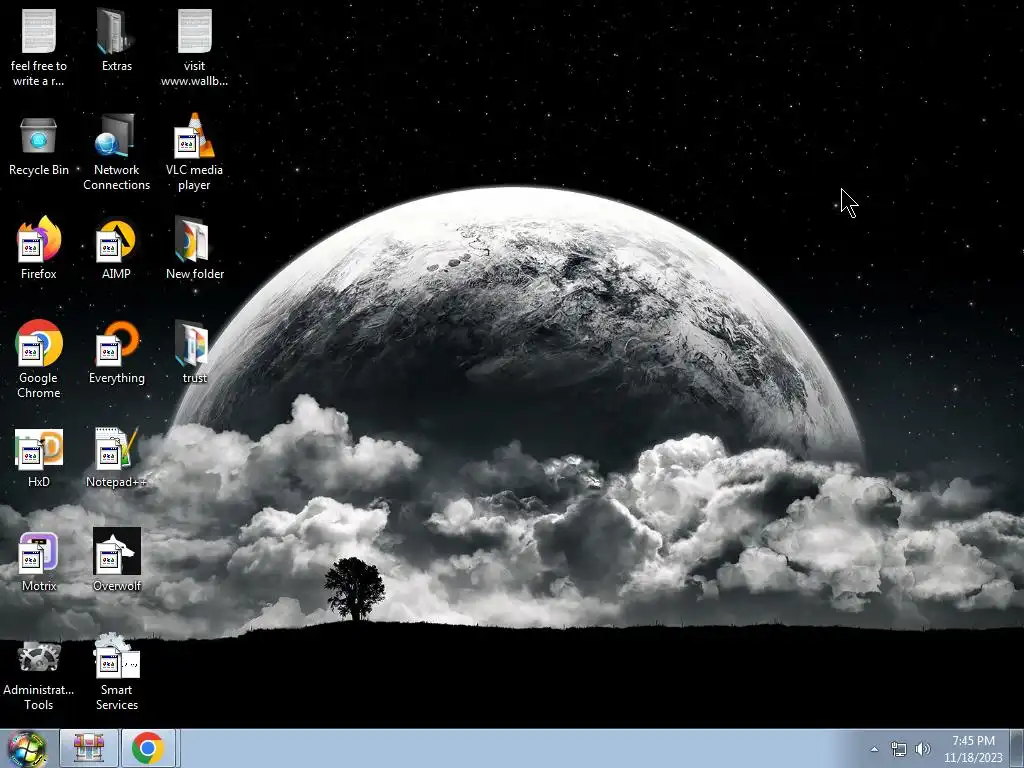Show hidden system tray icons
Screen dimensions: 1024x768
pos(874,749)
